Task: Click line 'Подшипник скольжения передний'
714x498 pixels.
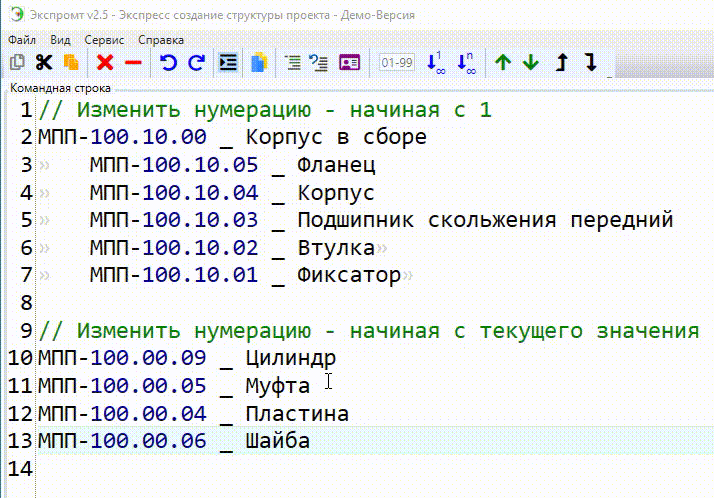Action: 382,220
